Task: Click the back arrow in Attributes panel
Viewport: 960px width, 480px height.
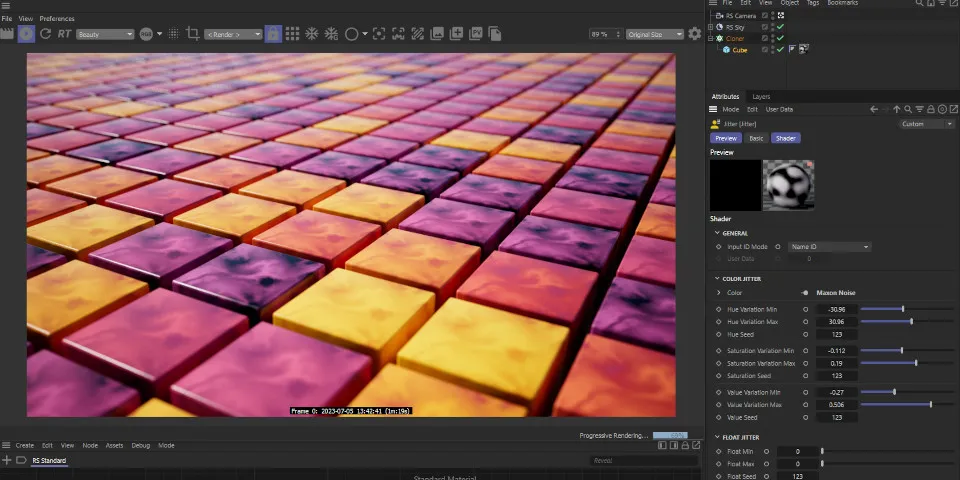Action: click(x=873, y=109)
